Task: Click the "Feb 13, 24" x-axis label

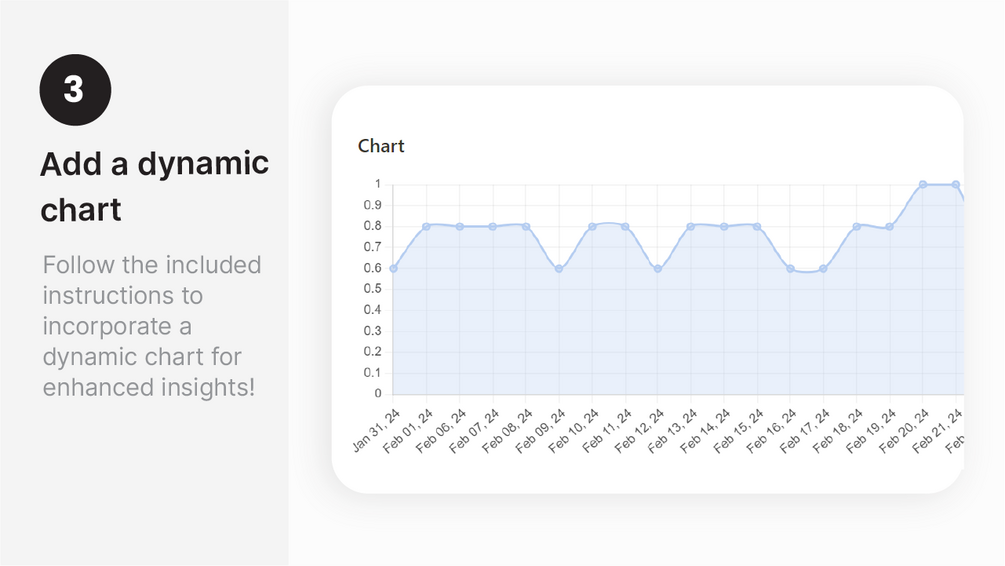Action: tap(672, 431)
